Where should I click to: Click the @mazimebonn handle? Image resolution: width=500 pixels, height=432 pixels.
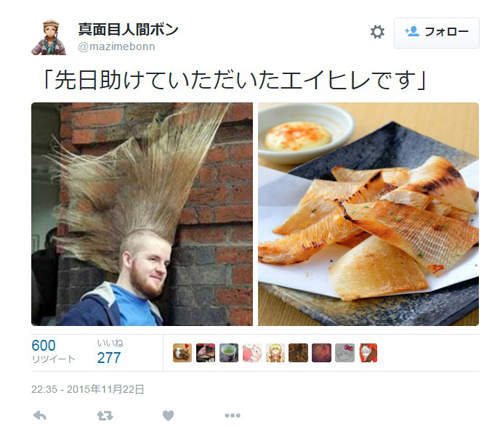116,46
